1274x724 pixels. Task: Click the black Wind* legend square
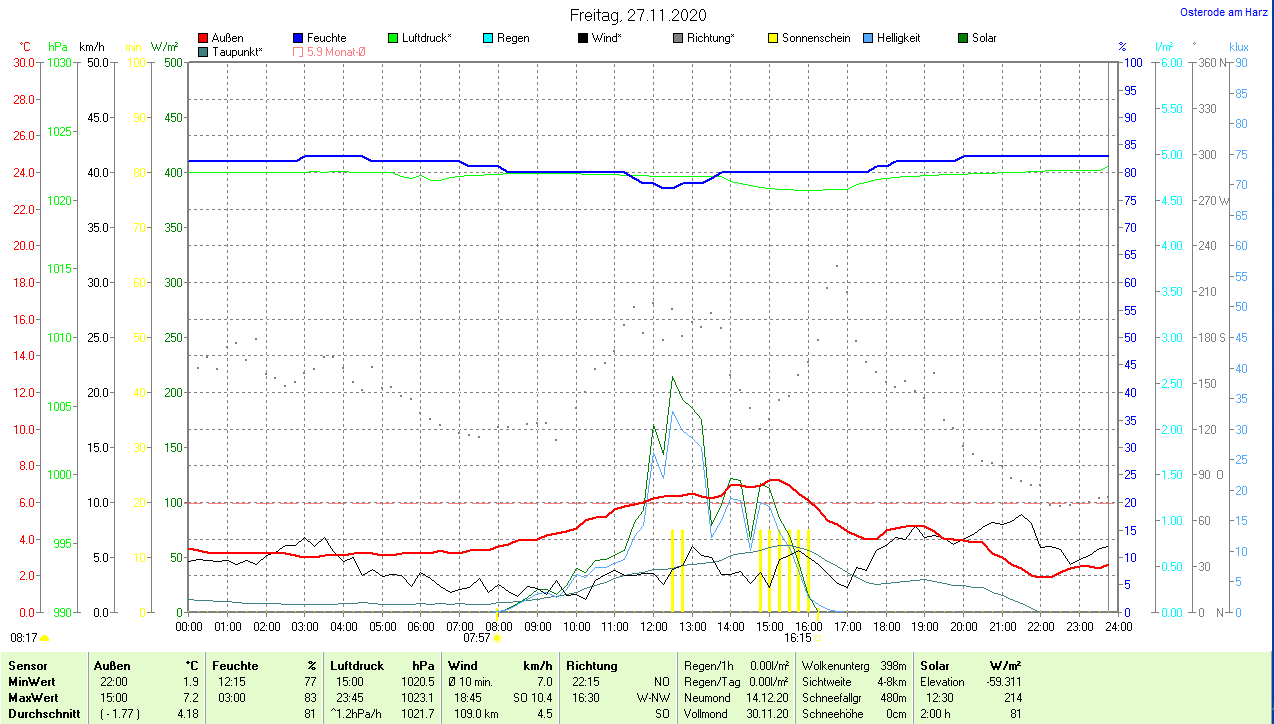(583, 38)
